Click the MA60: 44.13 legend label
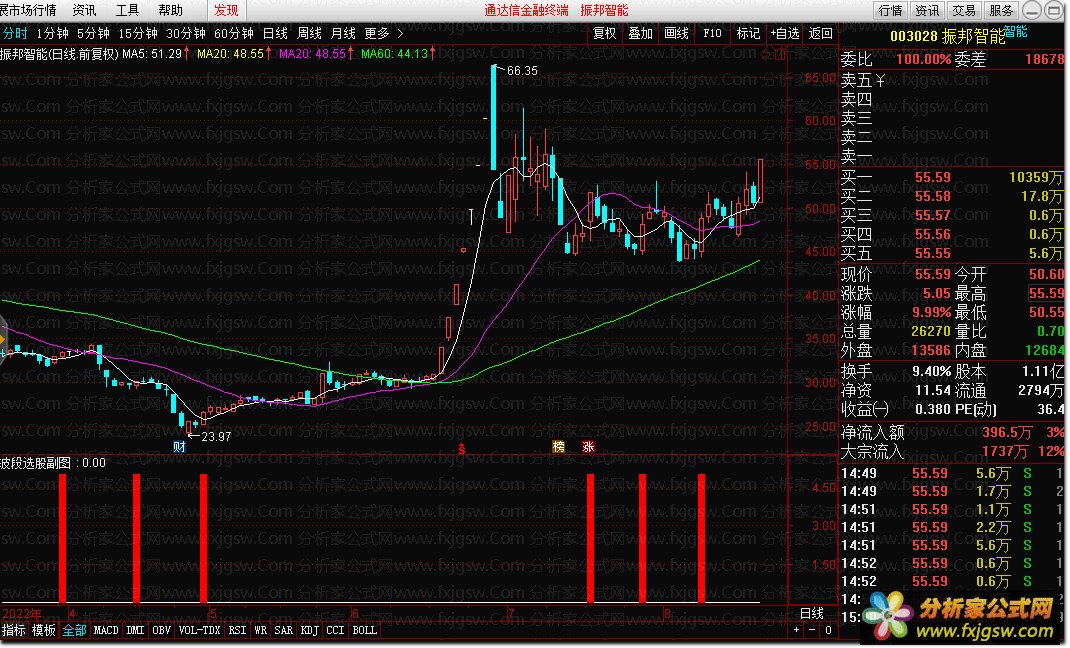 pos(395,54)
